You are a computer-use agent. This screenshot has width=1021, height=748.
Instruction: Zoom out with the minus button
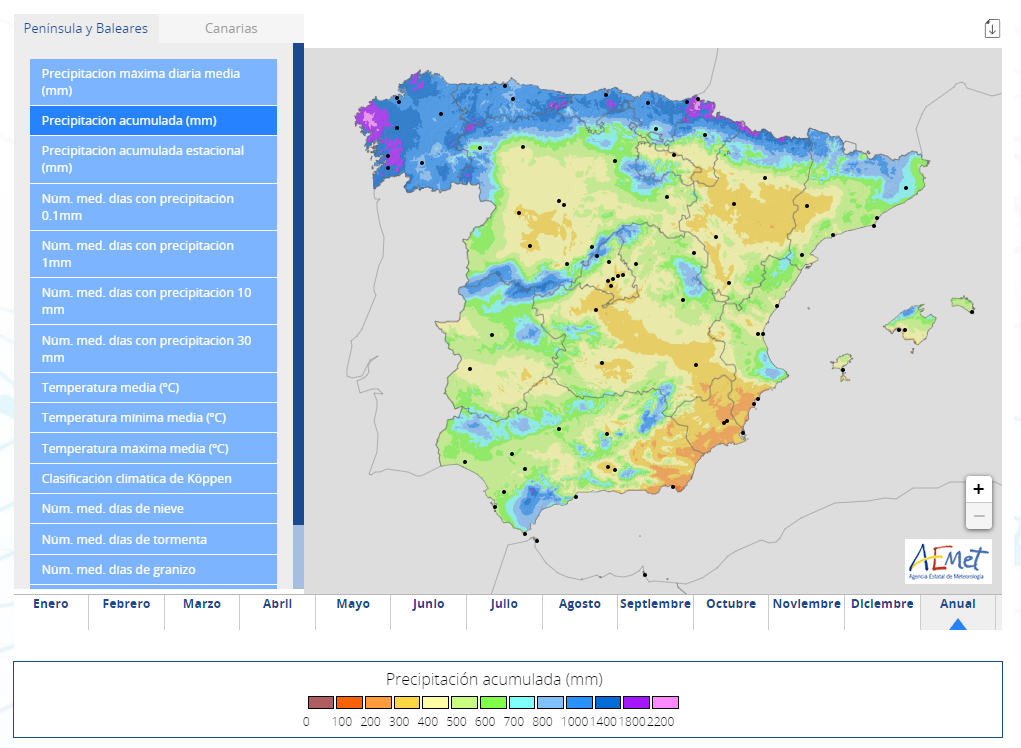click(978, 516)
